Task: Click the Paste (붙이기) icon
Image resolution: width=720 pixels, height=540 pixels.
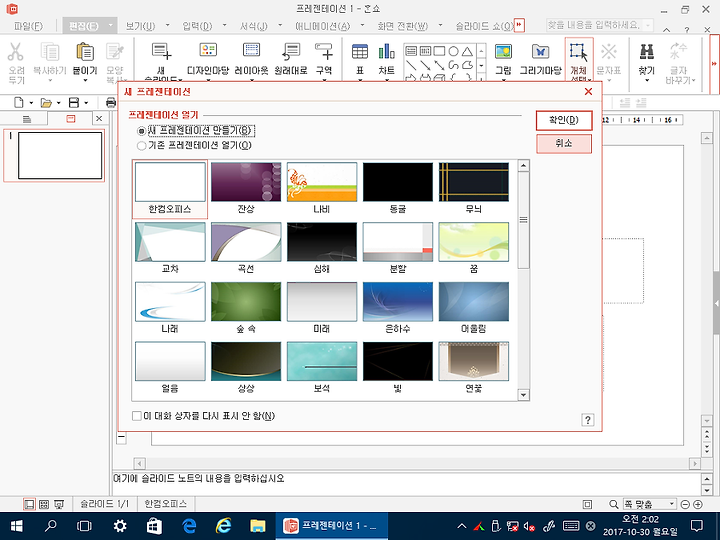Action: point(85,52)
